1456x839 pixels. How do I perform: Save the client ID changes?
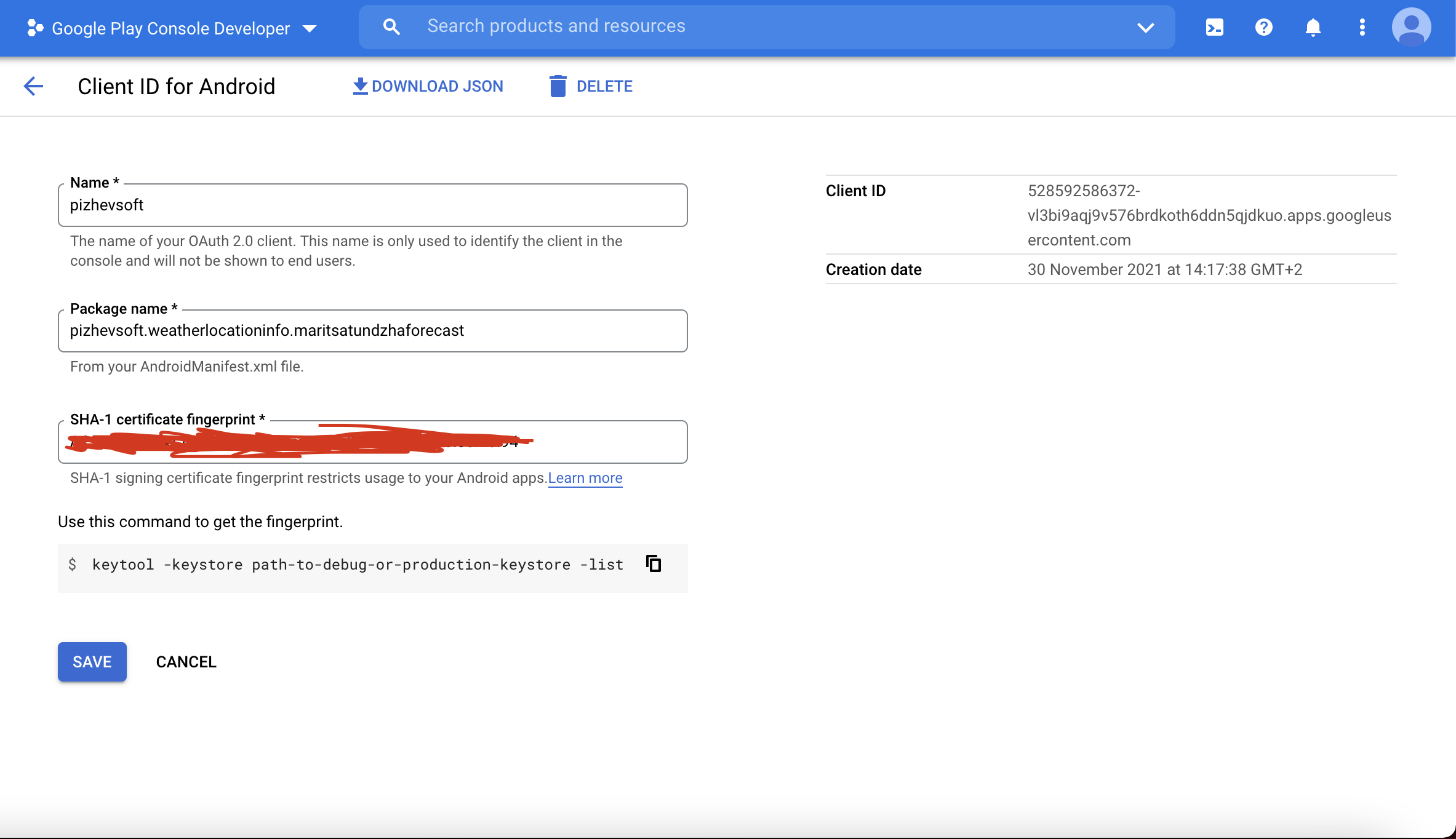(x=92, y=662)
